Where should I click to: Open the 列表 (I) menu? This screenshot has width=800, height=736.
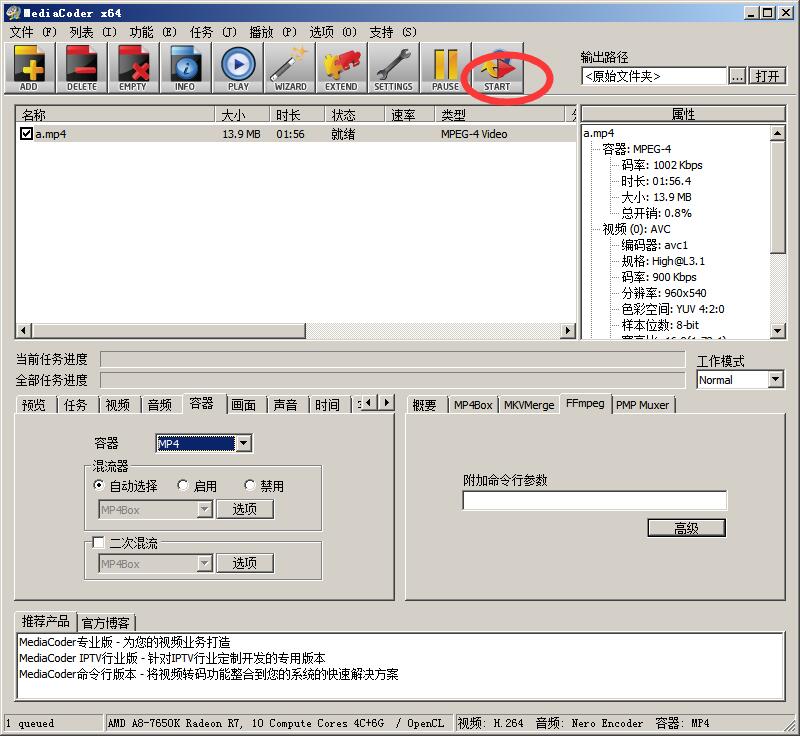[x=93, y=32]
